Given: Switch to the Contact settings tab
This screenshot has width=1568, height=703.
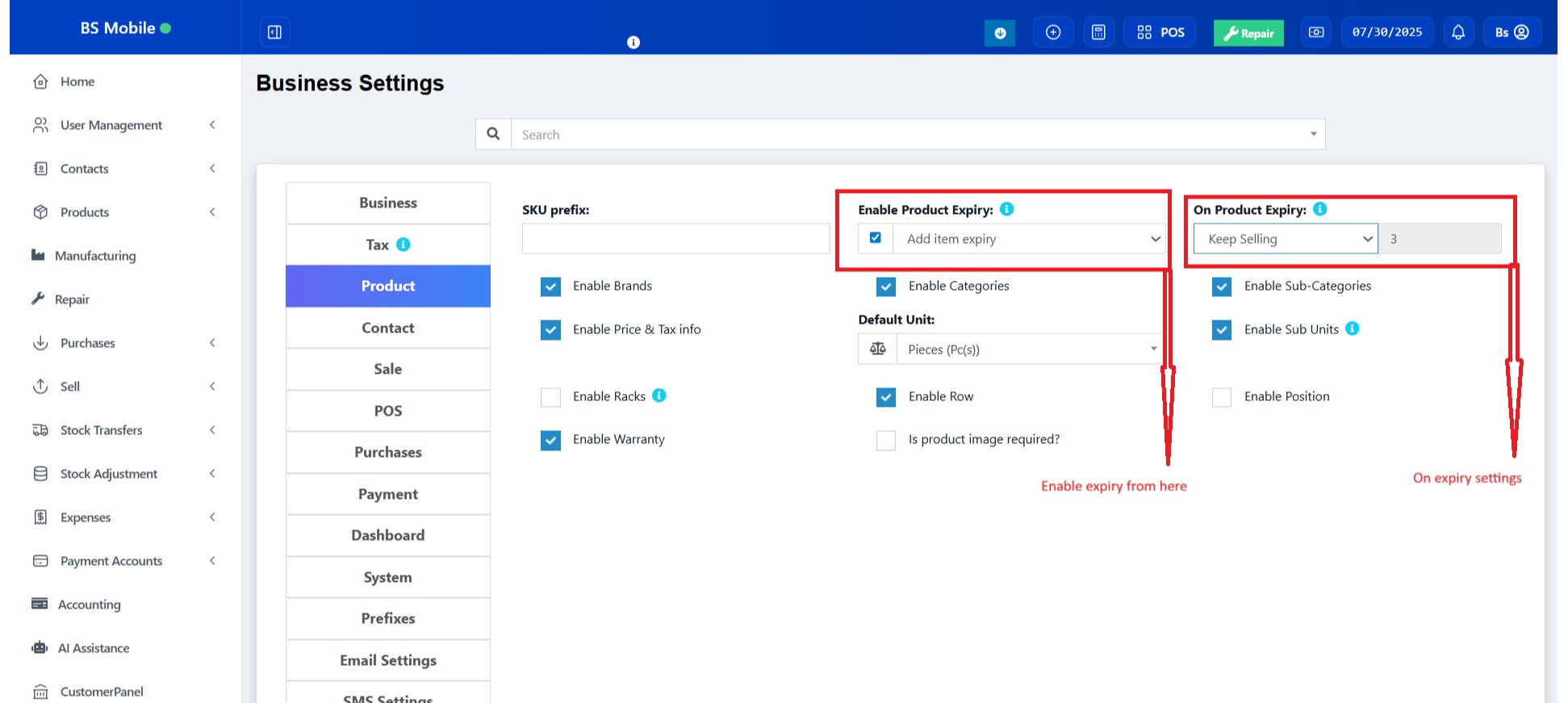Looking at the screenshot, I should (387, 328).
